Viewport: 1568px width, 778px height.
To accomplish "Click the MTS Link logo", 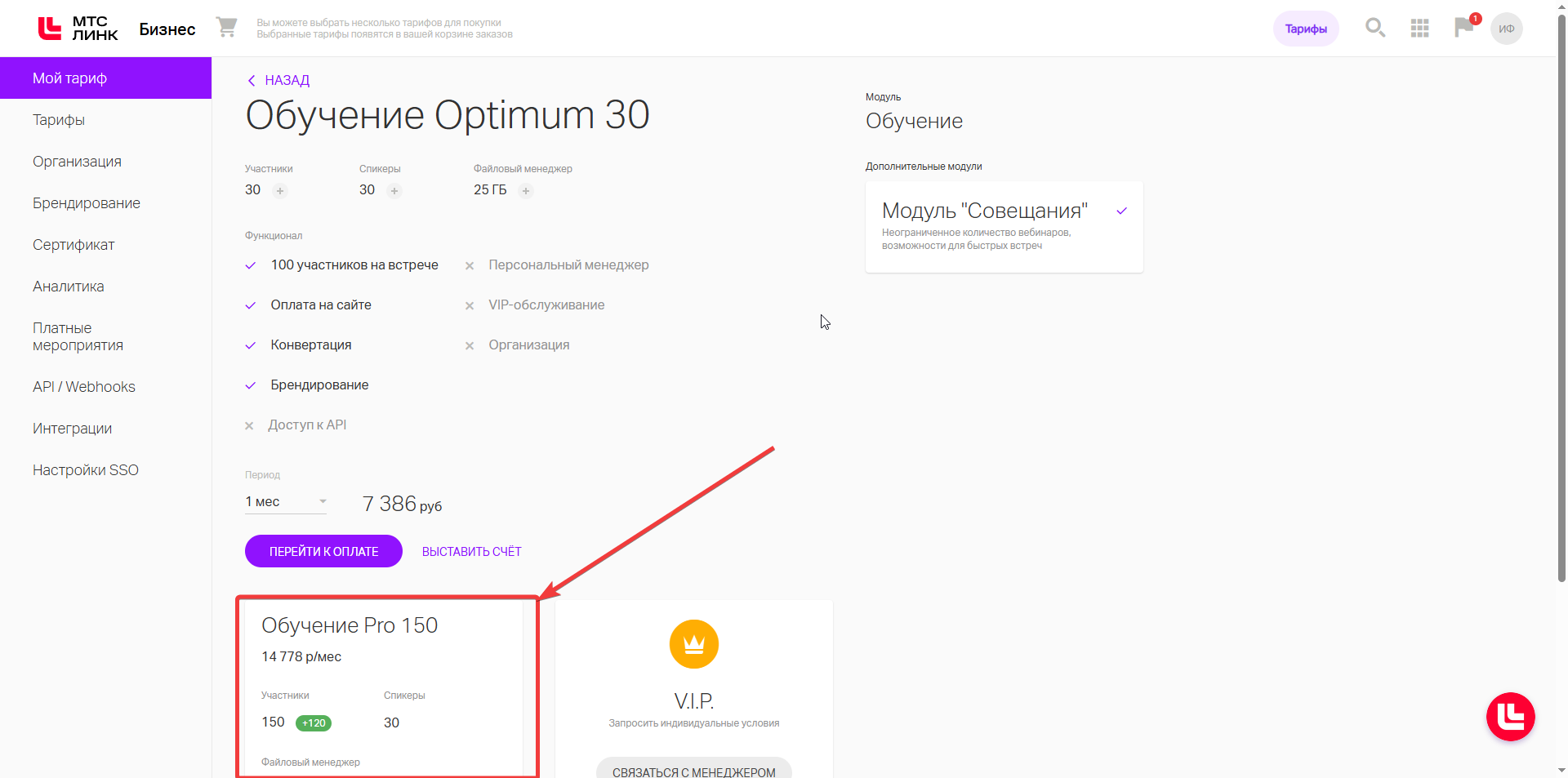I will [x=78, y=29].
